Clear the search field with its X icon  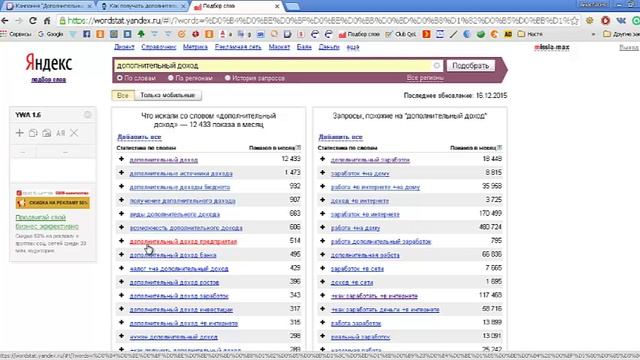(437, 65)
